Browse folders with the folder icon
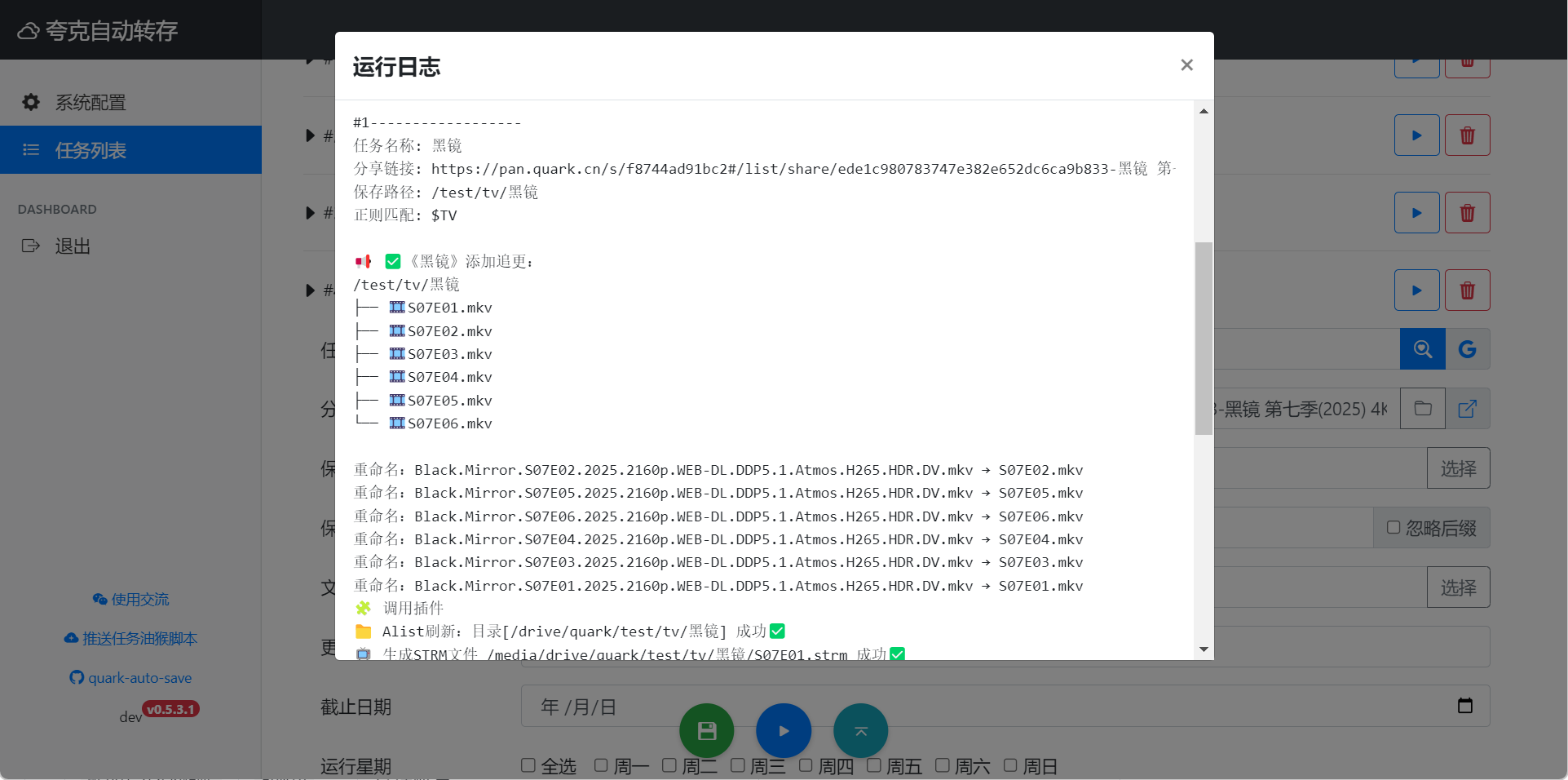Screen dimensions: 1568x780 pos(1422,408)
